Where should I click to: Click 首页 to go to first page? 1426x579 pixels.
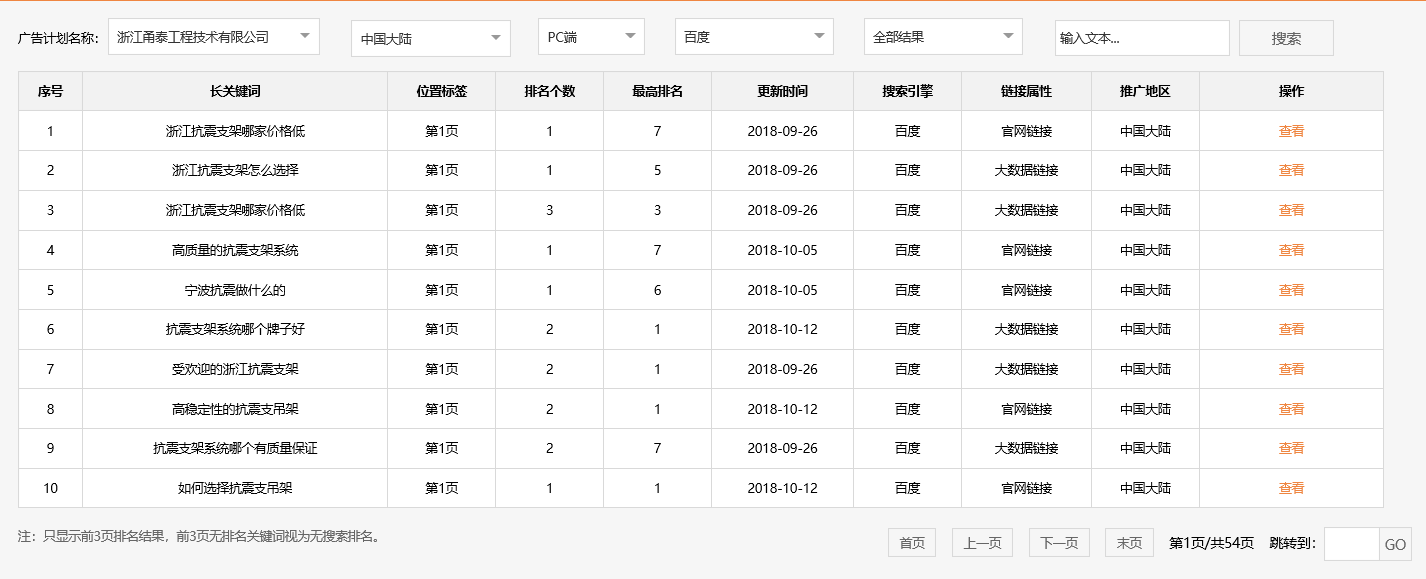pyautogui.click(x=911, y=542)
